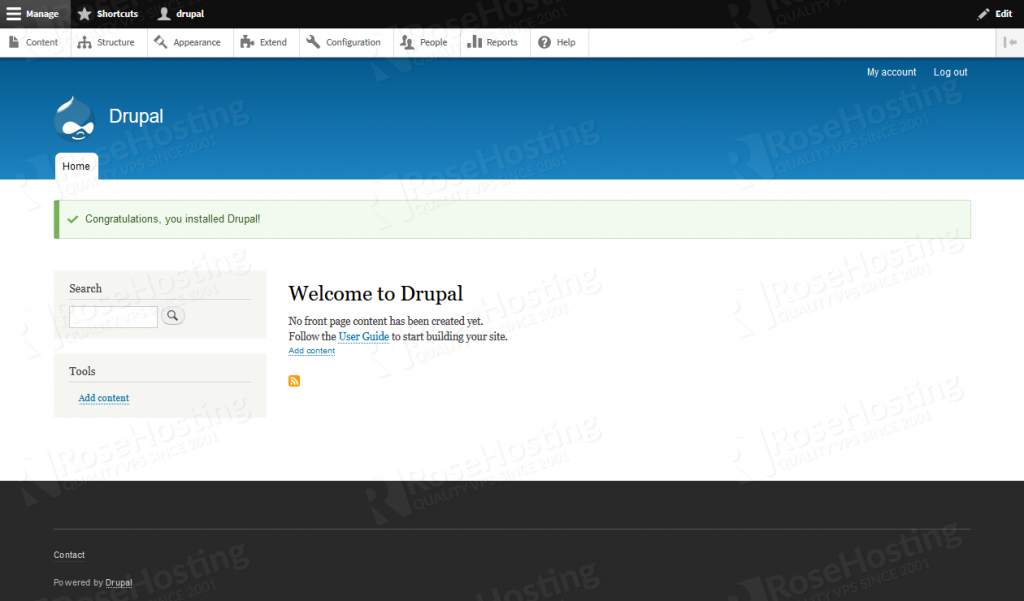Open the People admin page
This screenshot has width=1024, height=601.
click(x=424, y=43)
